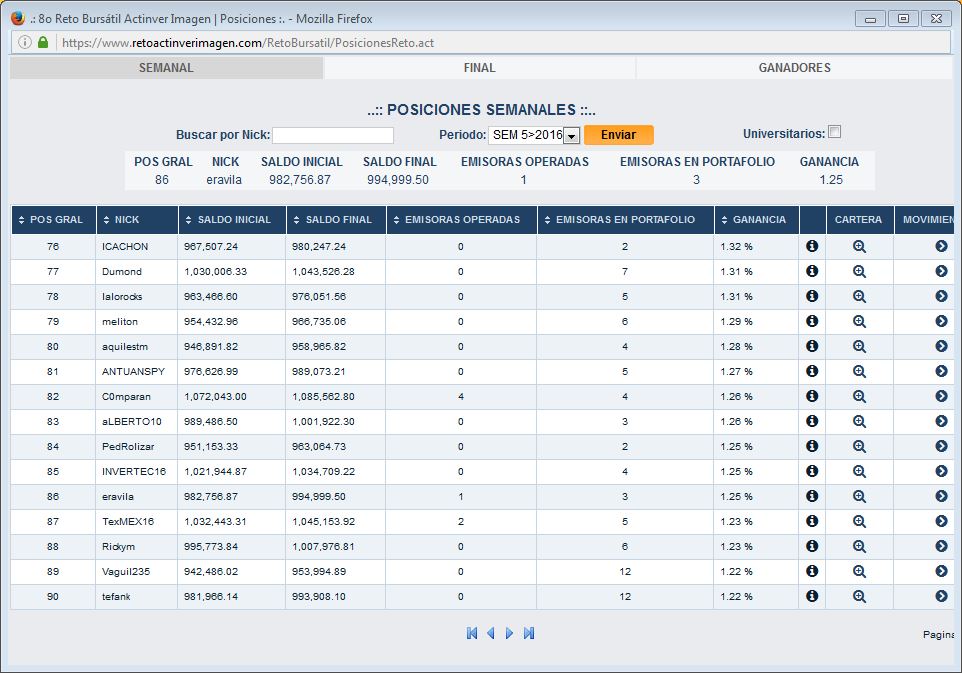Enable the Universitarios checkbox
The height and width of the screenshot is (673, 962).
pos(835,132)
